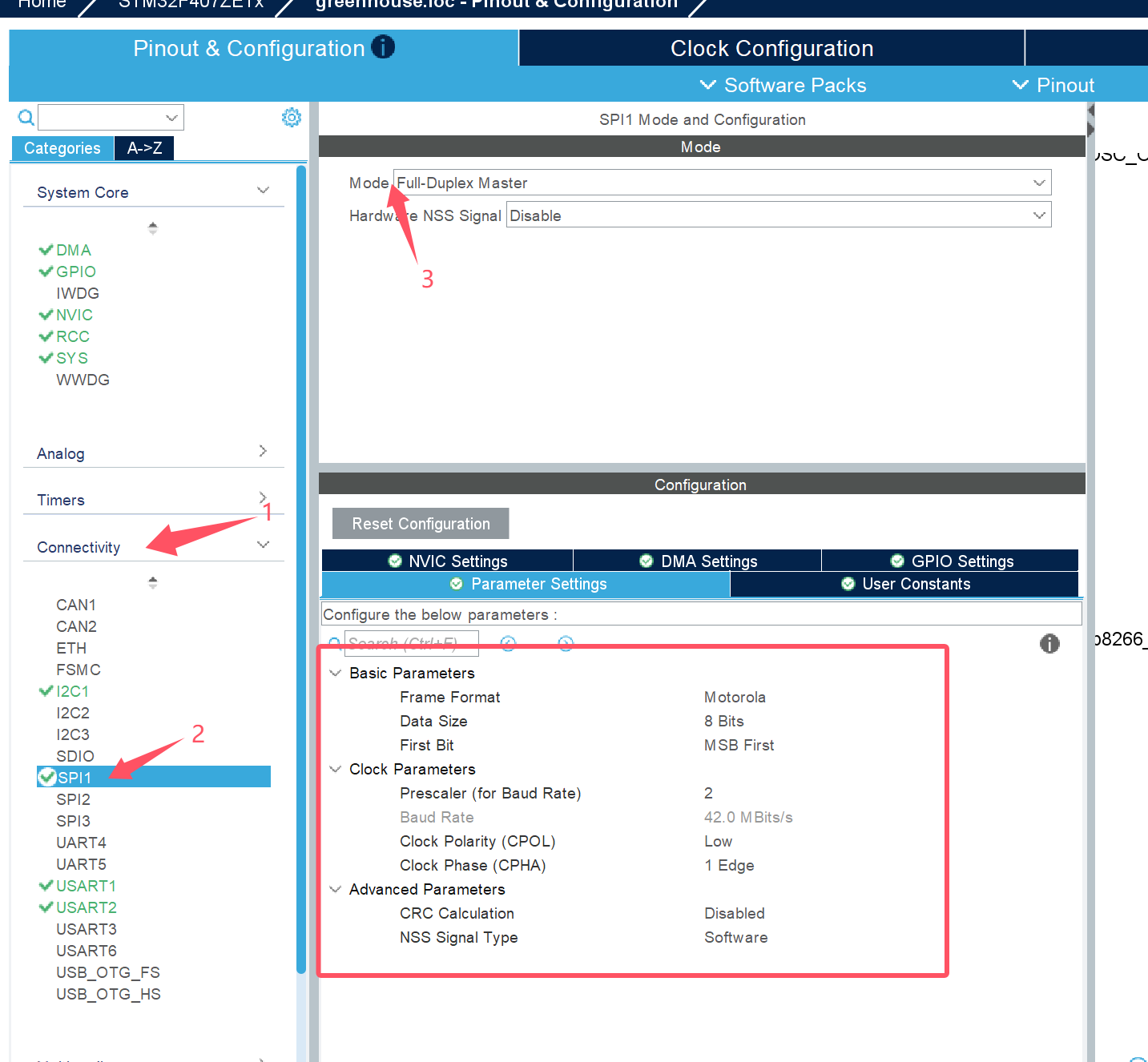Select the enabled I2C1 peripheral
Screen dimensions: 1148x1062
pos(72,691)
